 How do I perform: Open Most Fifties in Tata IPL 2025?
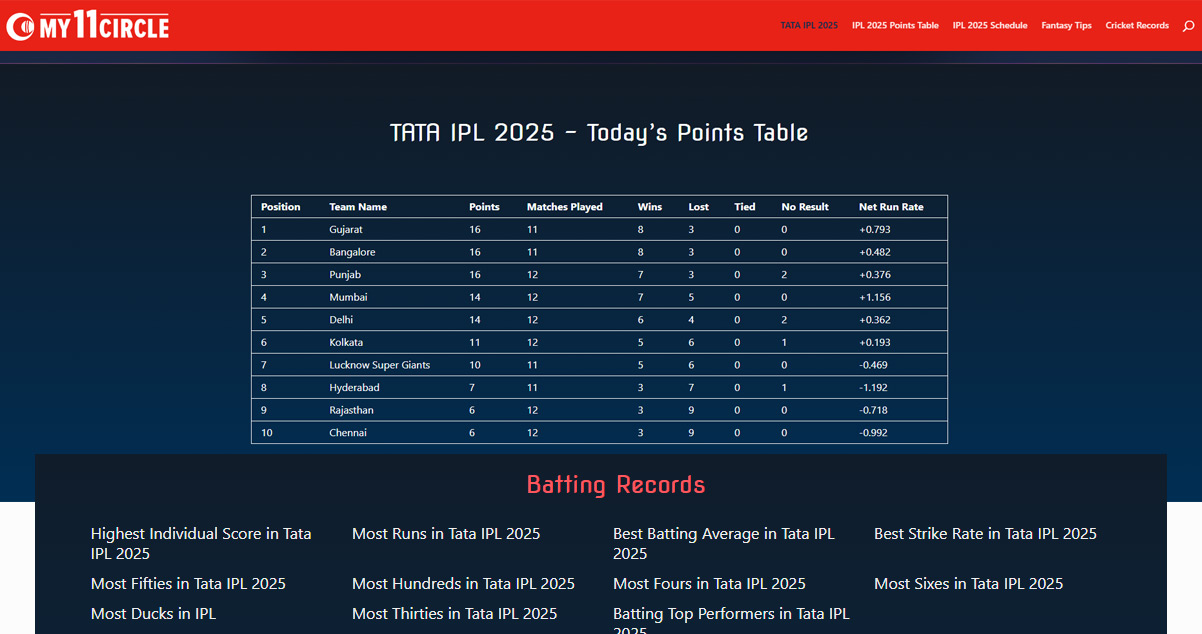[188, 584]
